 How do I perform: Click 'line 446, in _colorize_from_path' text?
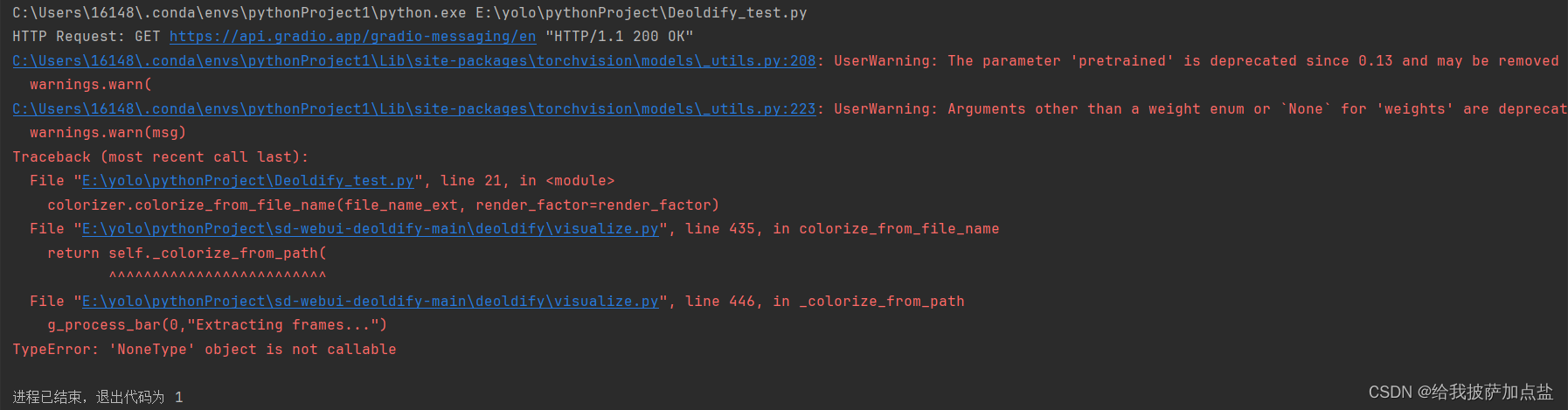pyautogui.click(x=825, y=302)
